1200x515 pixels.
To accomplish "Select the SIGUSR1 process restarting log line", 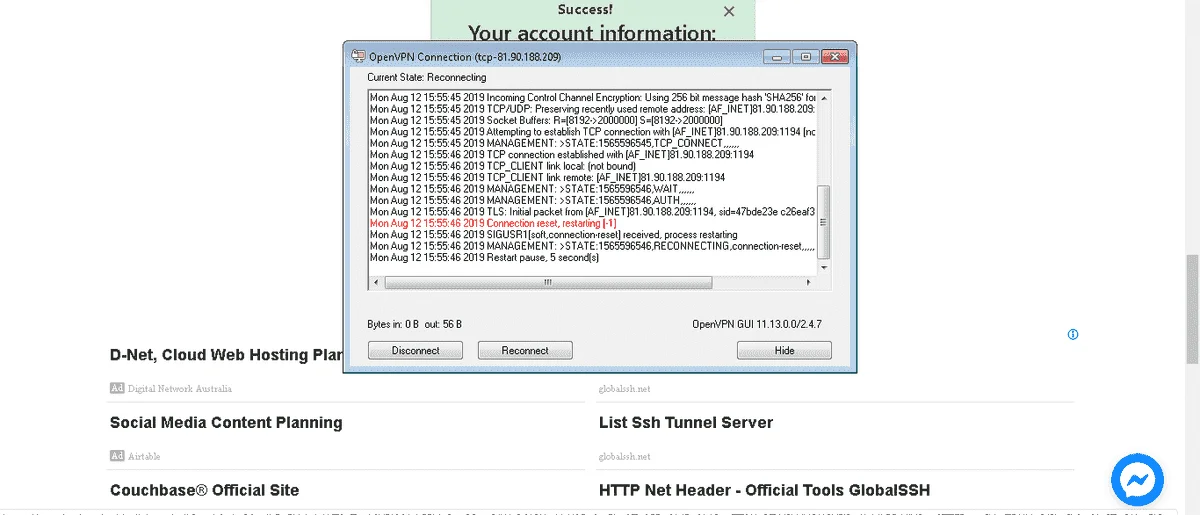I will click(554, 234).
